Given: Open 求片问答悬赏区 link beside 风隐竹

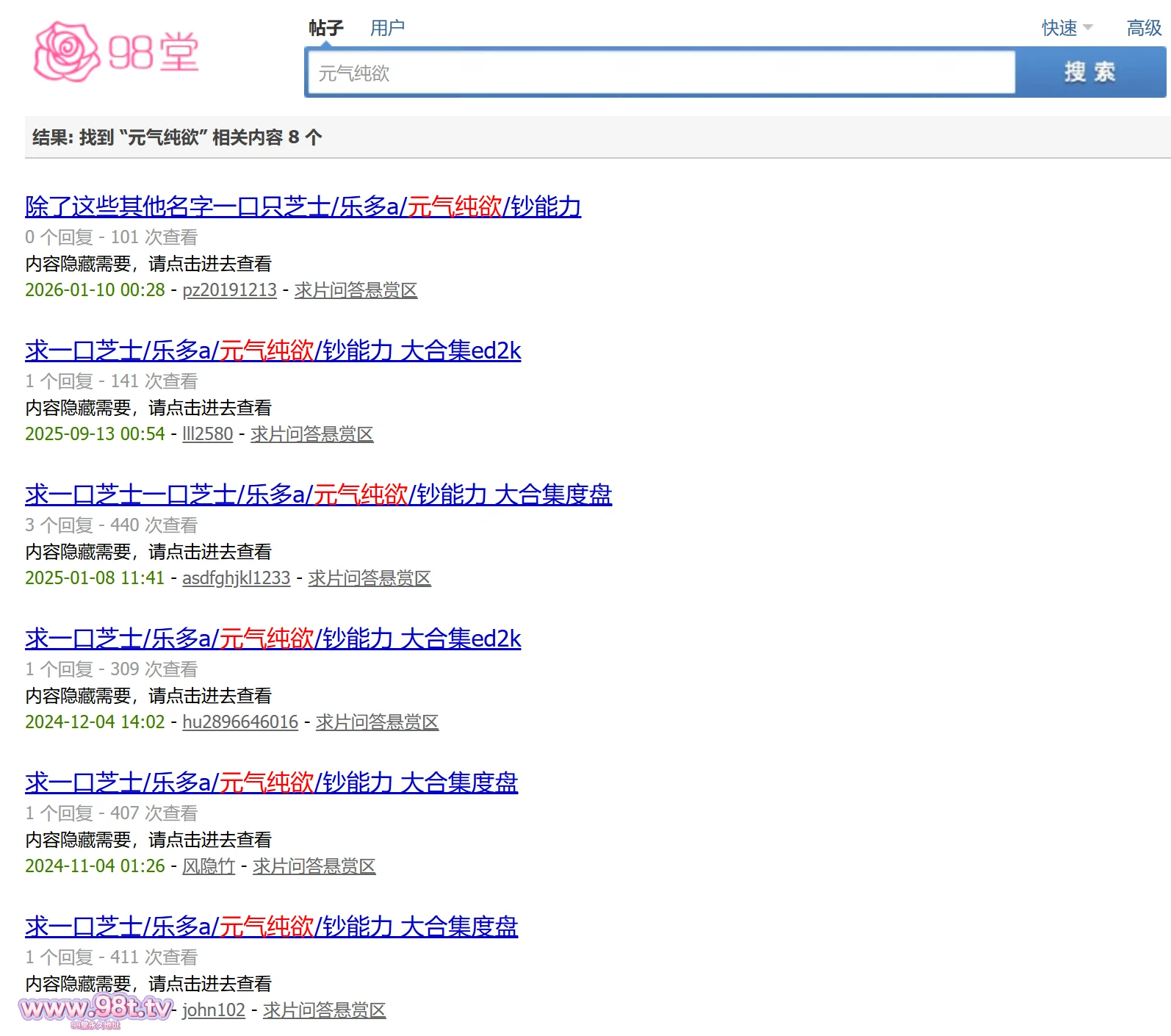Looking at the screenshot, I should (x=314, y=866).
